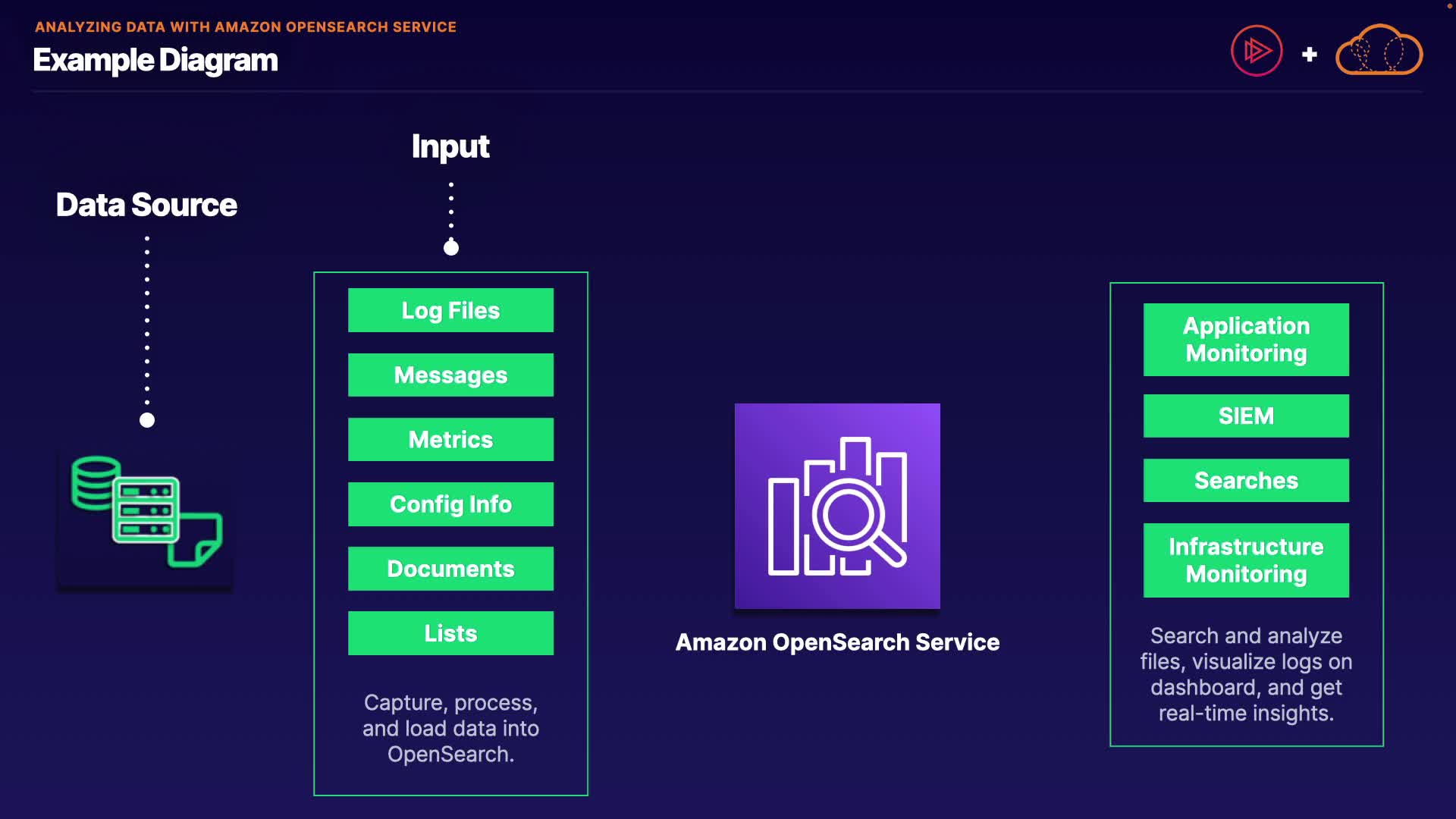
Task: Click the orange cloud guru logo
Action: (1379, 51)
